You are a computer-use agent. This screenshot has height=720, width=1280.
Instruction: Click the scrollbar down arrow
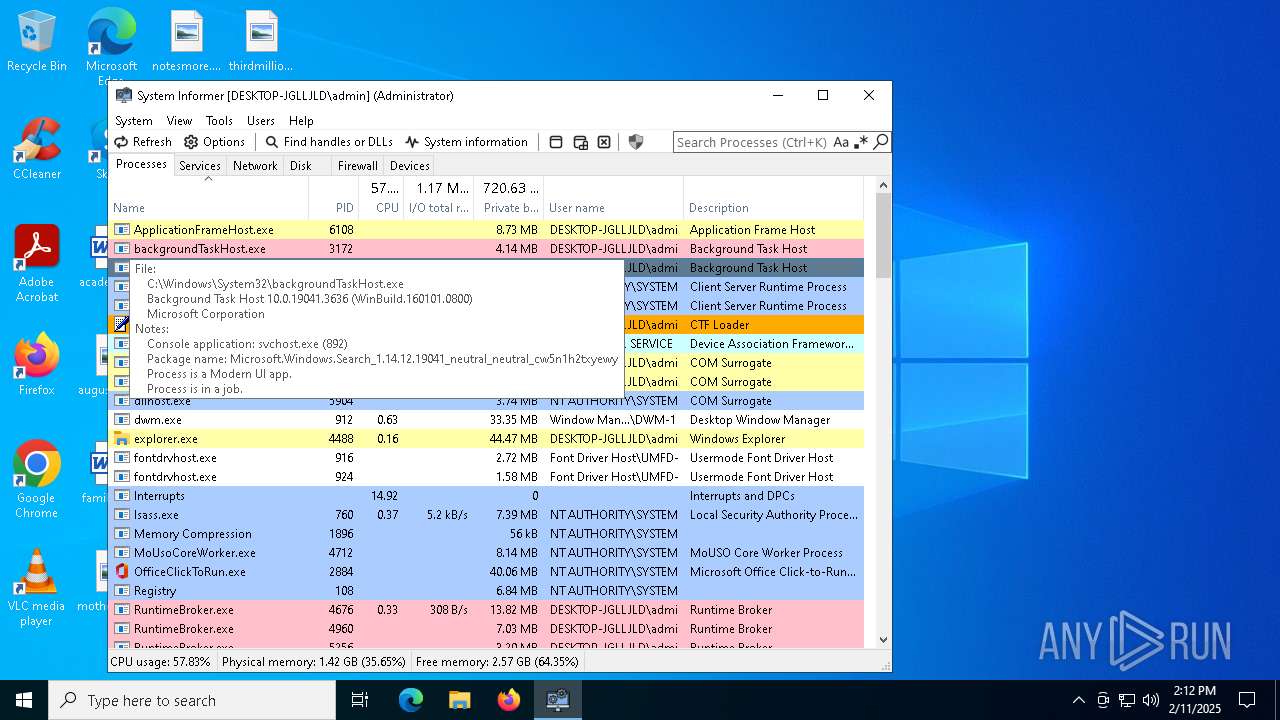pos(883,640)
